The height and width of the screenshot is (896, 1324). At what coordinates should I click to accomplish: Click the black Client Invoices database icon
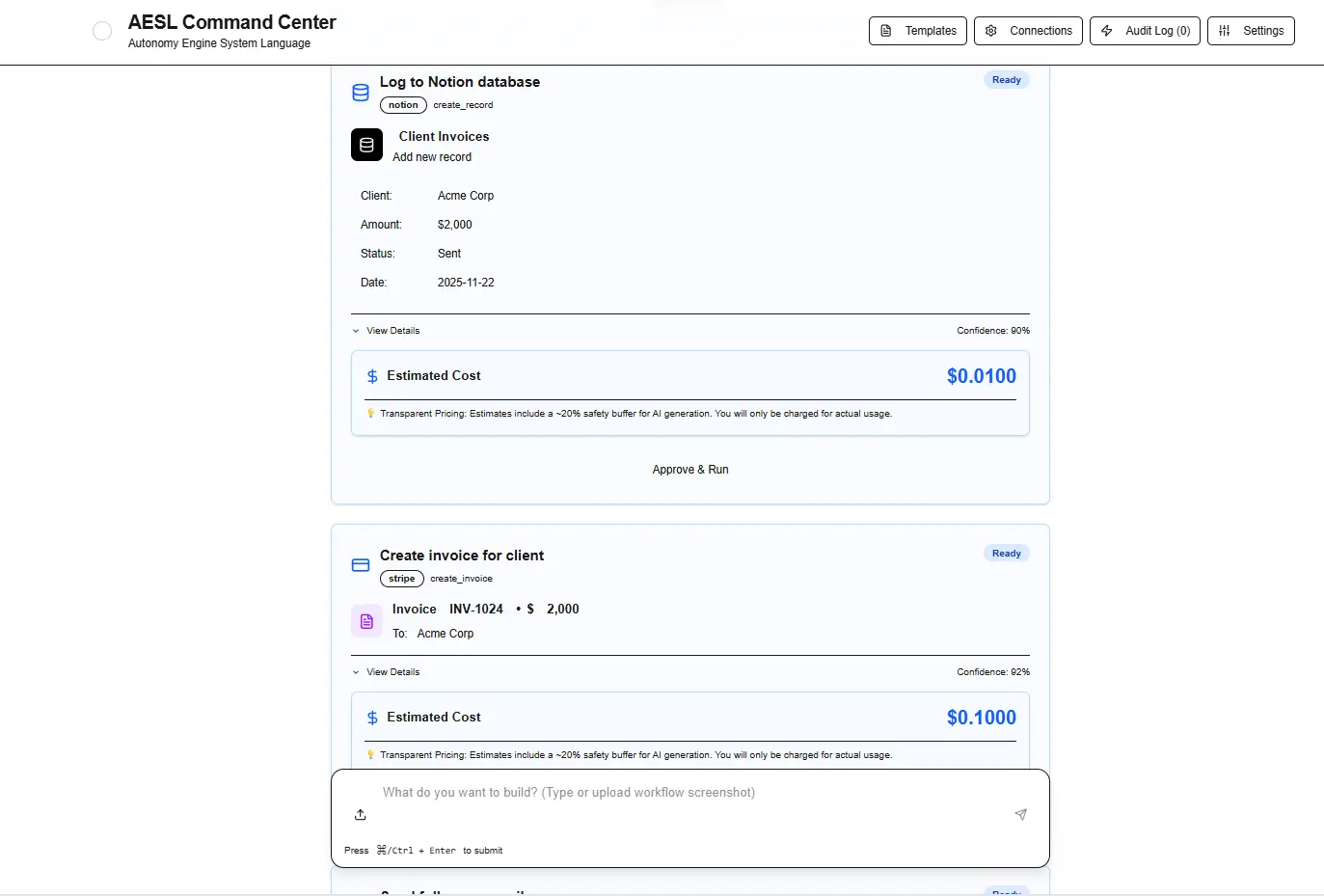366,146
